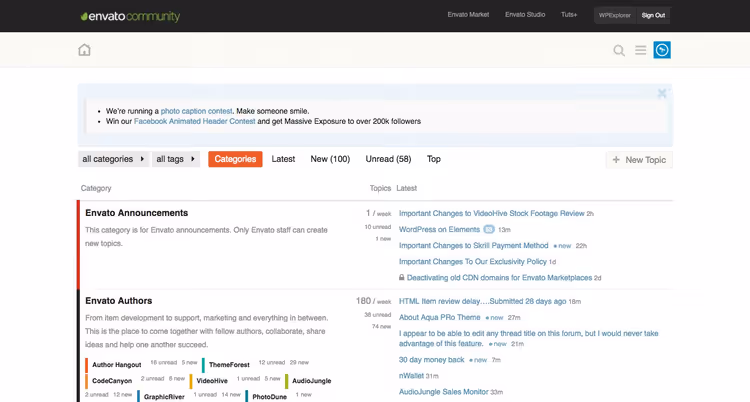Open the CodeCanyon subcategory

112,381
